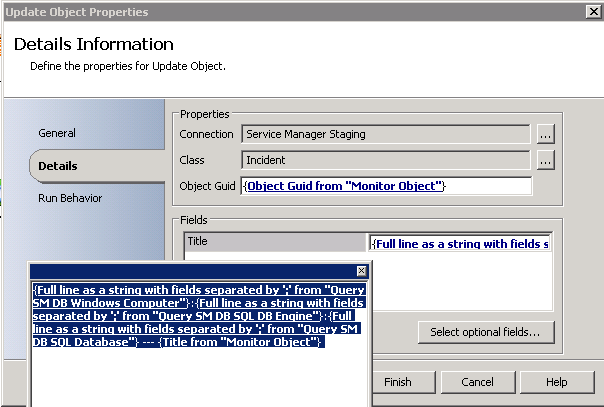Viewport: 604px width, 407px height.
Task: Open the Class browse ellipsis button
Action: coord(545,160)
